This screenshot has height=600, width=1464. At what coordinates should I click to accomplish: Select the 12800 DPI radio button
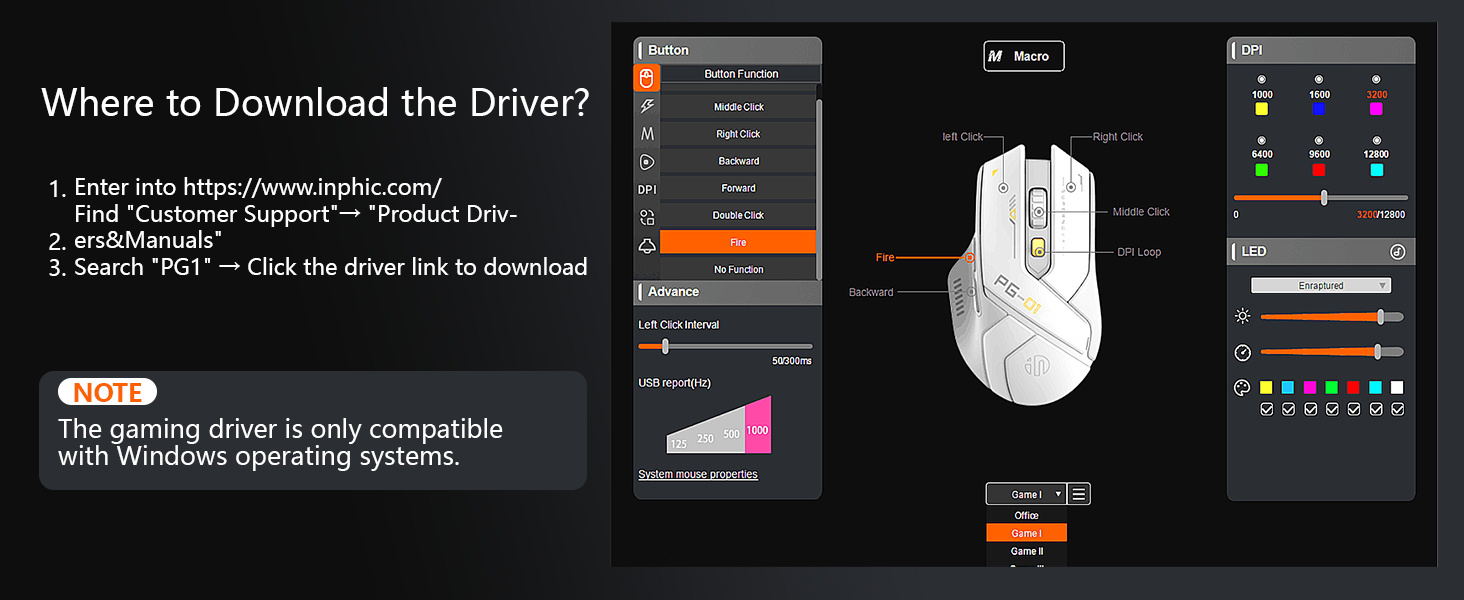[1376, 140]
